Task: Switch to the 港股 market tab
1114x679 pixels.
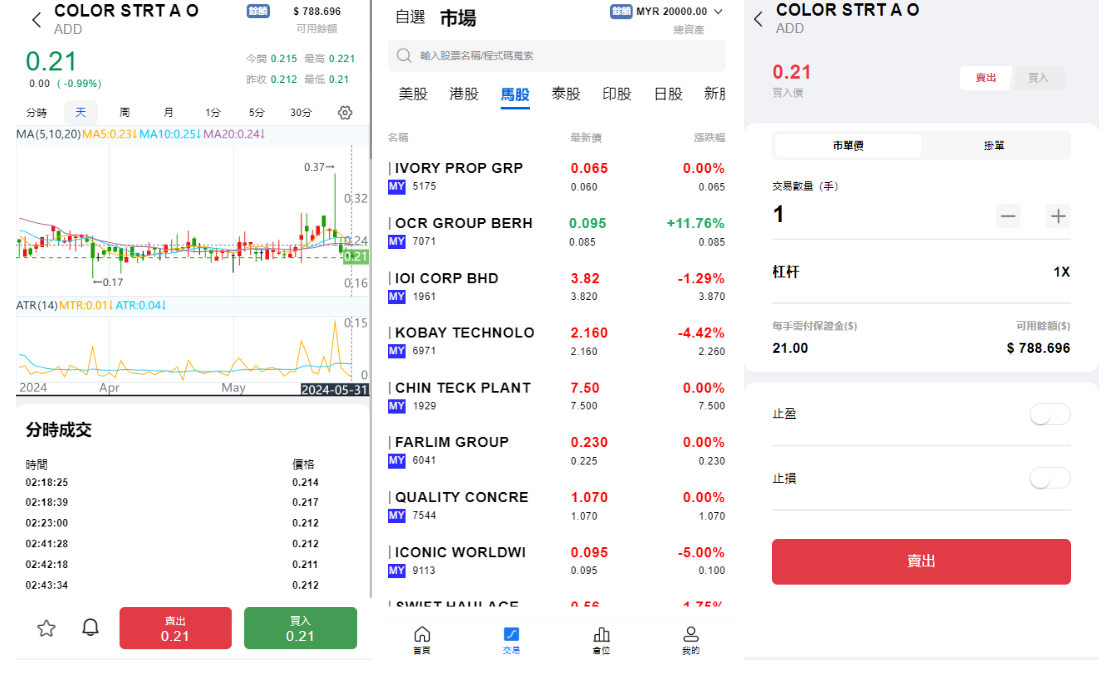Action: coord(464,94)
